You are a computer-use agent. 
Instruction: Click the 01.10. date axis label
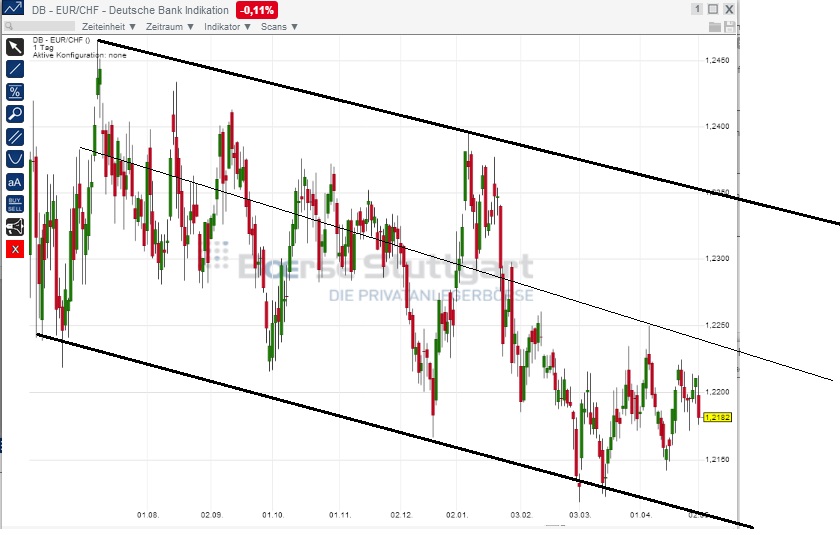(x=273, y=515)
